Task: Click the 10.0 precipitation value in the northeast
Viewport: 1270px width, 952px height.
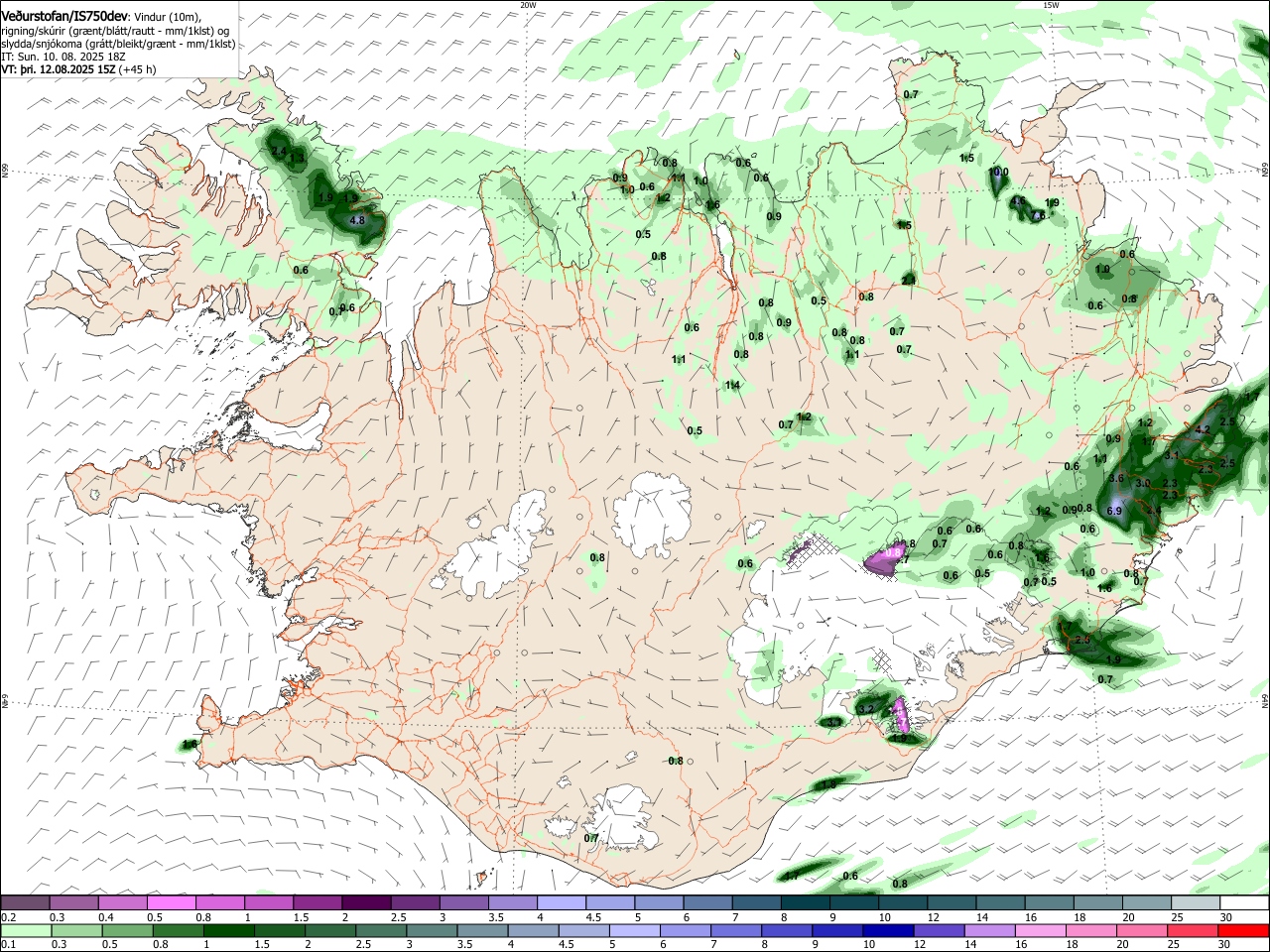Action: click(x=999, y=172)
